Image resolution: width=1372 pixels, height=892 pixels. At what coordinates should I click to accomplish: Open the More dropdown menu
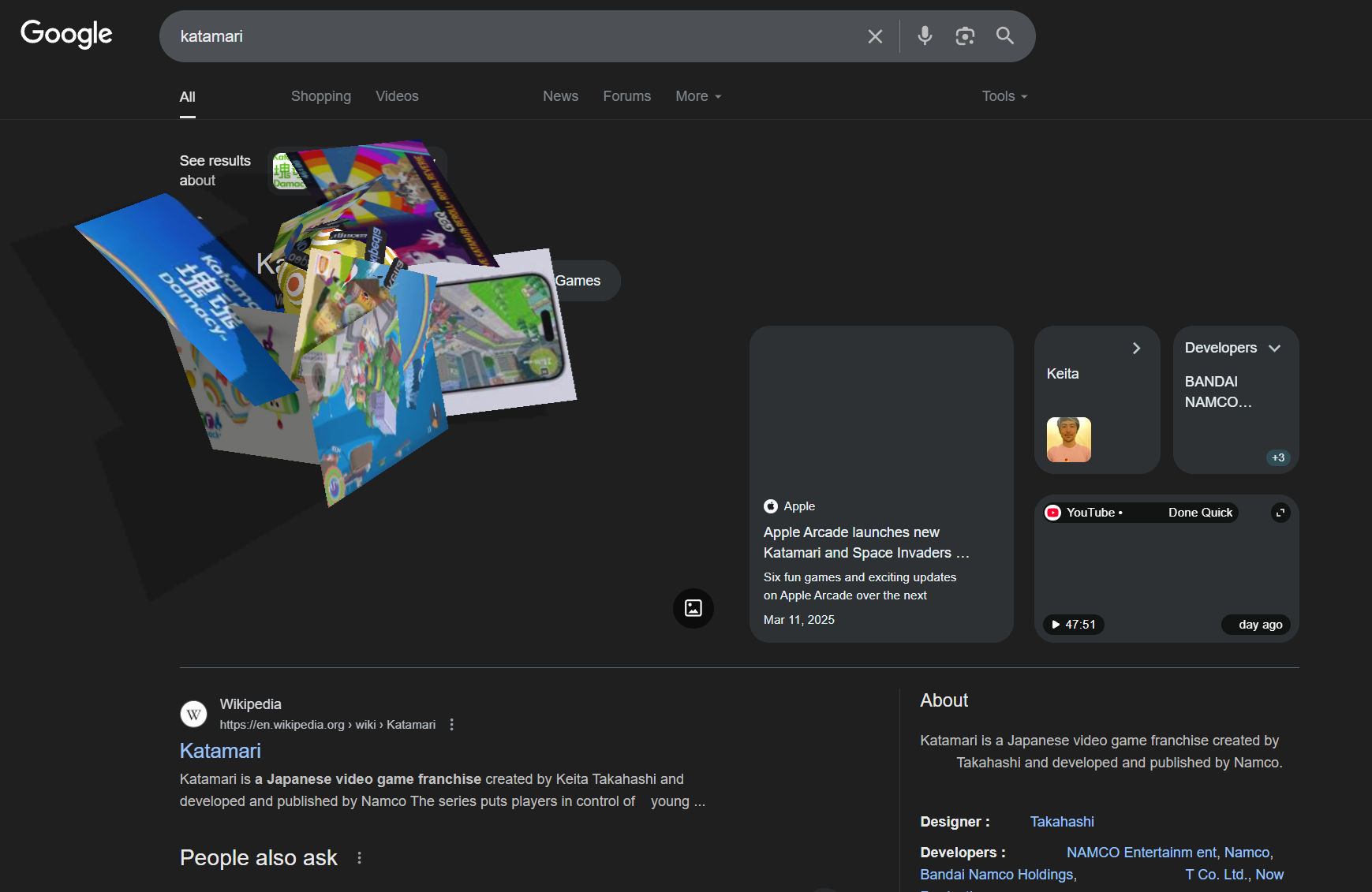699,96
